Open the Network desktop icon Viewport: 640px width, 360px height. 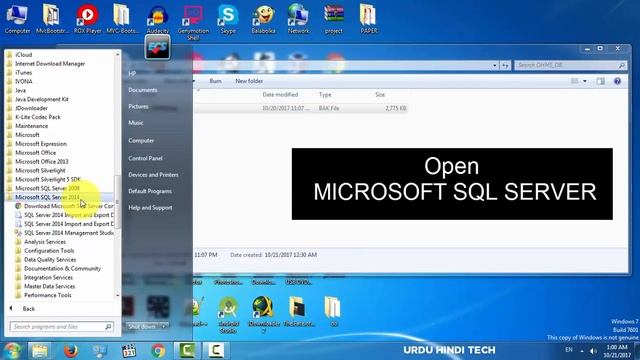(298, 19)
